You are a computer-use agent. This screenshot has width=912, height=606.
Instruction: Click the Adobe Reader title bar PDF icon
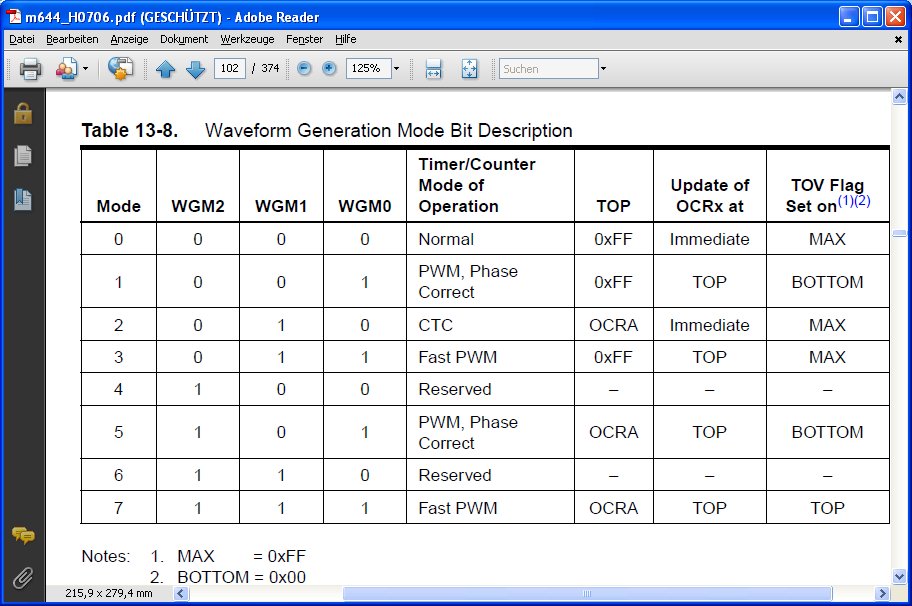click(13, 17)
